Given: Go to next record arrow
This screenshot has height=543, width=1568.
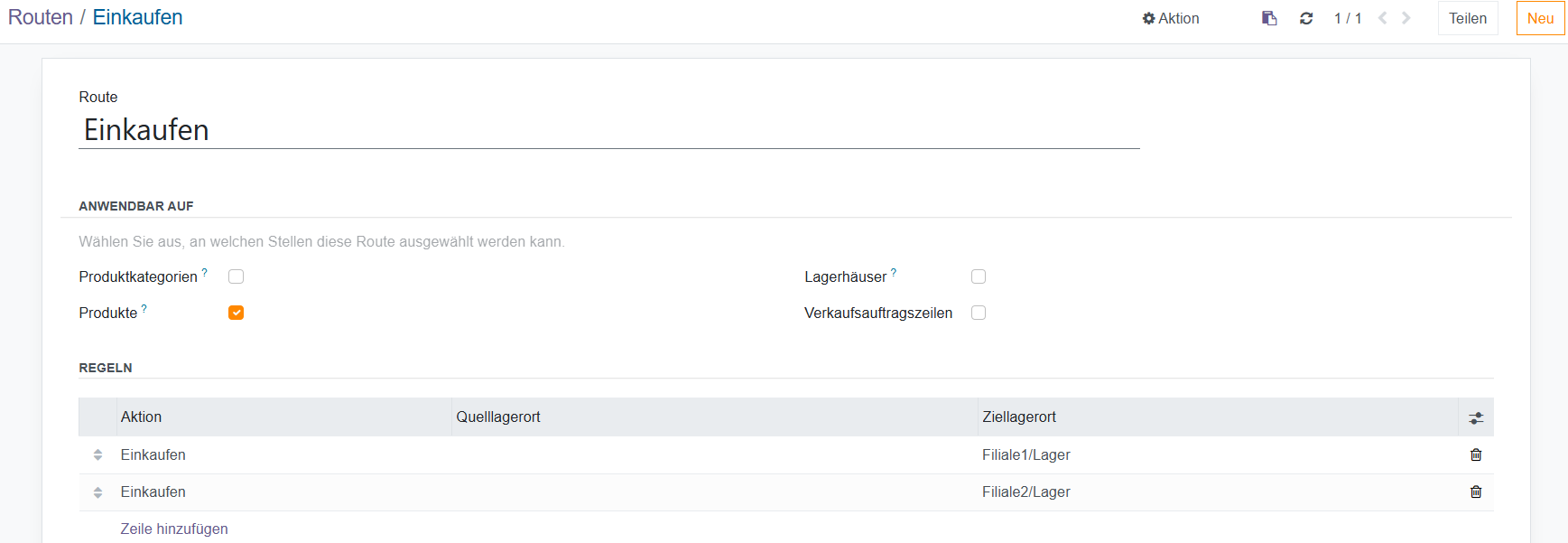Looking at the screenshot, I should [1406, 18].
